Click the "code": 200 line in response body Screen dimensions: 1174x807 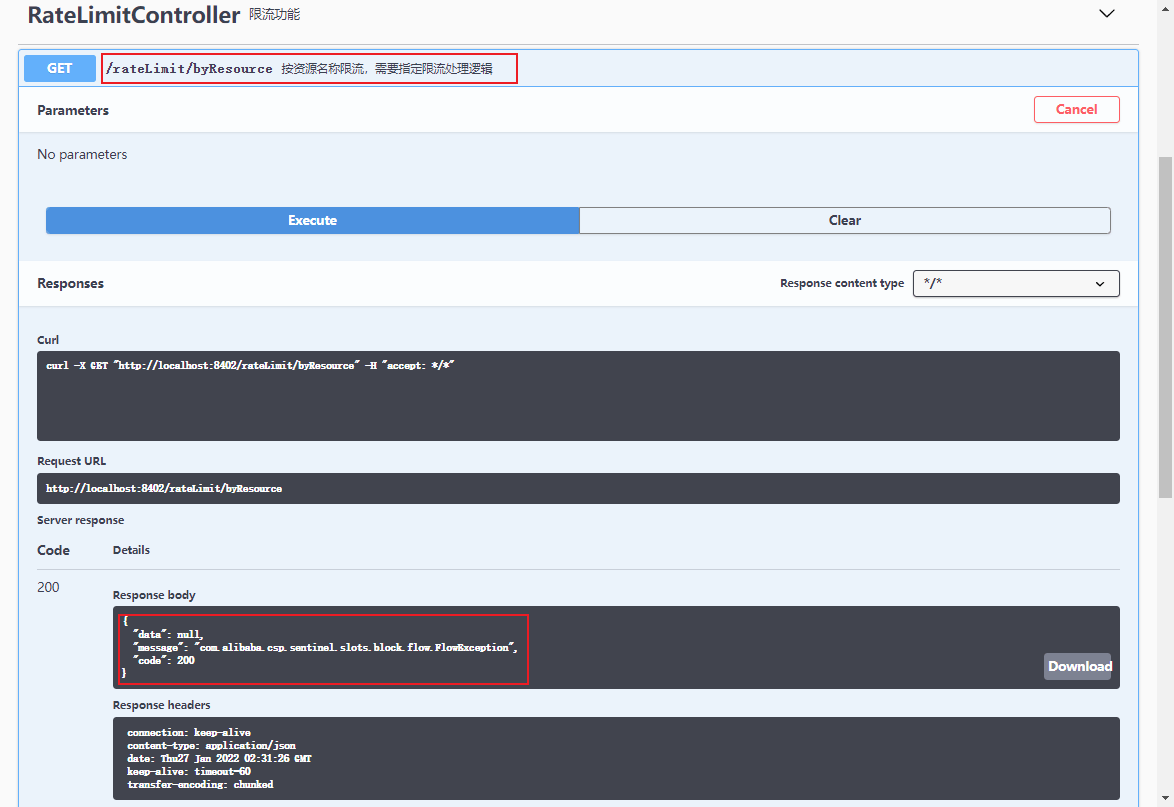163,660
